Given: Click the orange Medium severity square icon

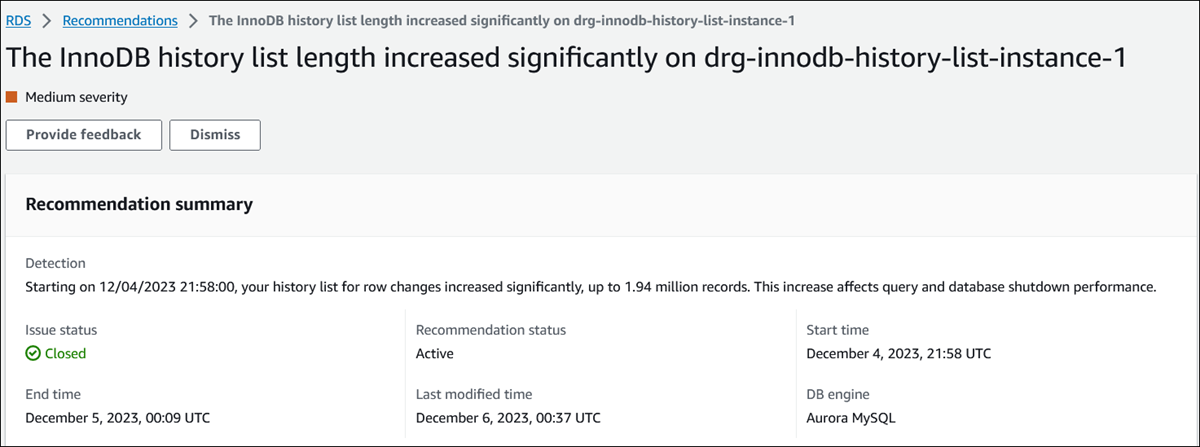Looking at the screenshot, I should pos(12,97).
